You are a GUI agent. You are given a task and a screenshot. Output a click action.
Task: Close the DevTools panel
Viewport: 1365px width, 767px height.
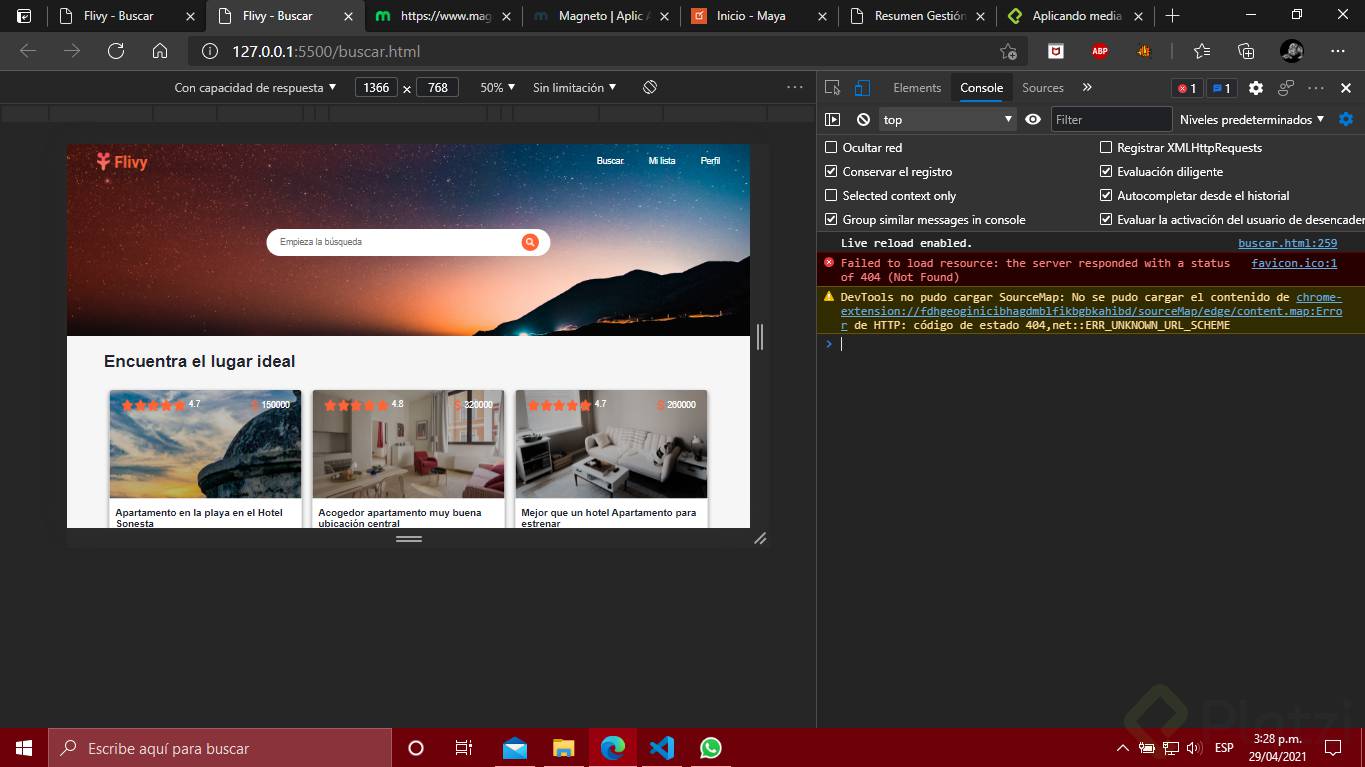coord(1346,88)
